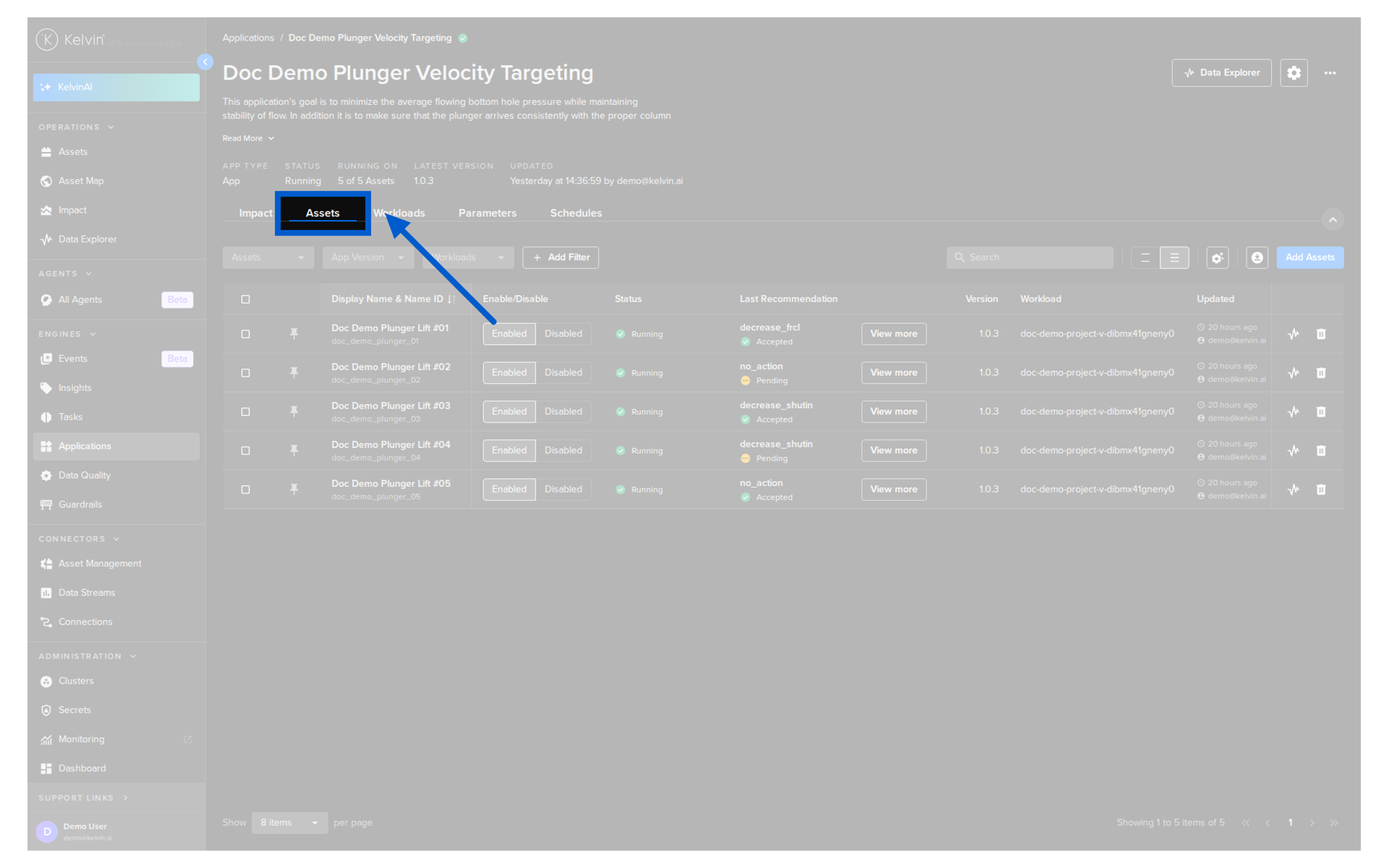Click the download/export icon
Viewport: 1389px width, 868px height.
coord(1257,258)
